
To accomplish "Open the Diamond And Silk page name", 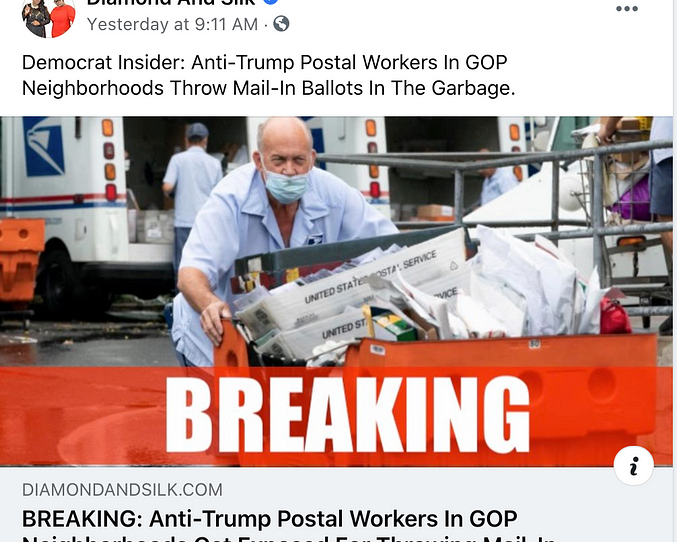I will (x=171, y=3).
